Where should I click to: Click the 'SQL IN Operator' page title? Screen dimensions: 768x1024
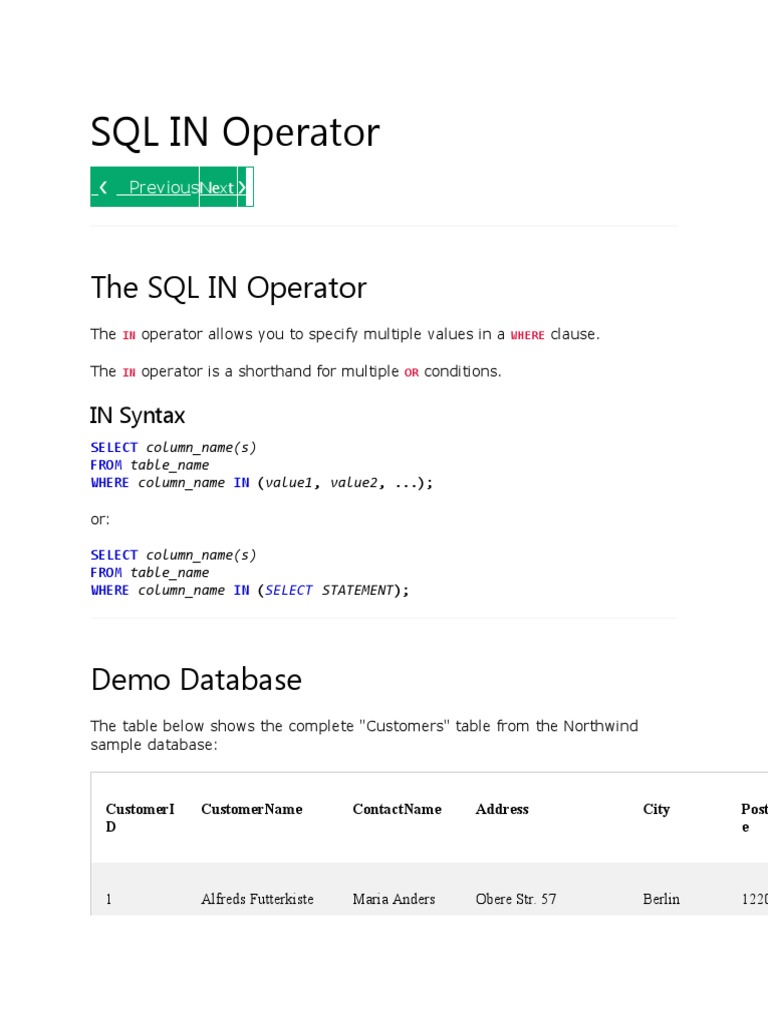(235, 133)
